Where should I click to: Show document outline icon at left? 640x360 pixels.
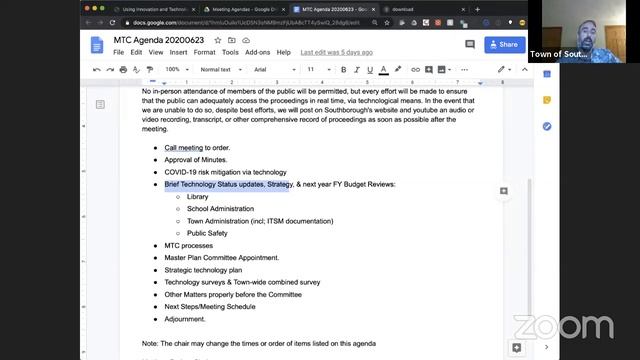click(x=100, y=104)
